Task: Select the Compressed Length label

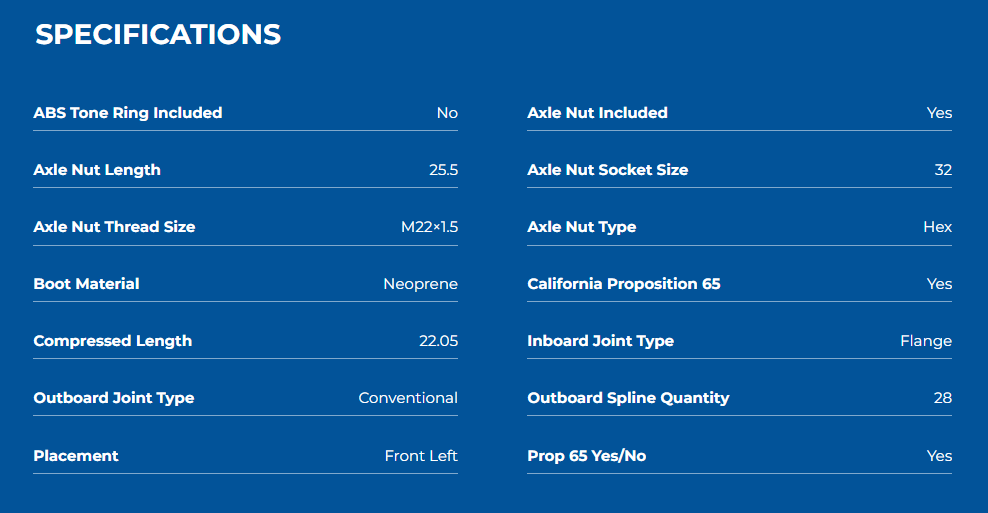Action: tap(113, 341)
